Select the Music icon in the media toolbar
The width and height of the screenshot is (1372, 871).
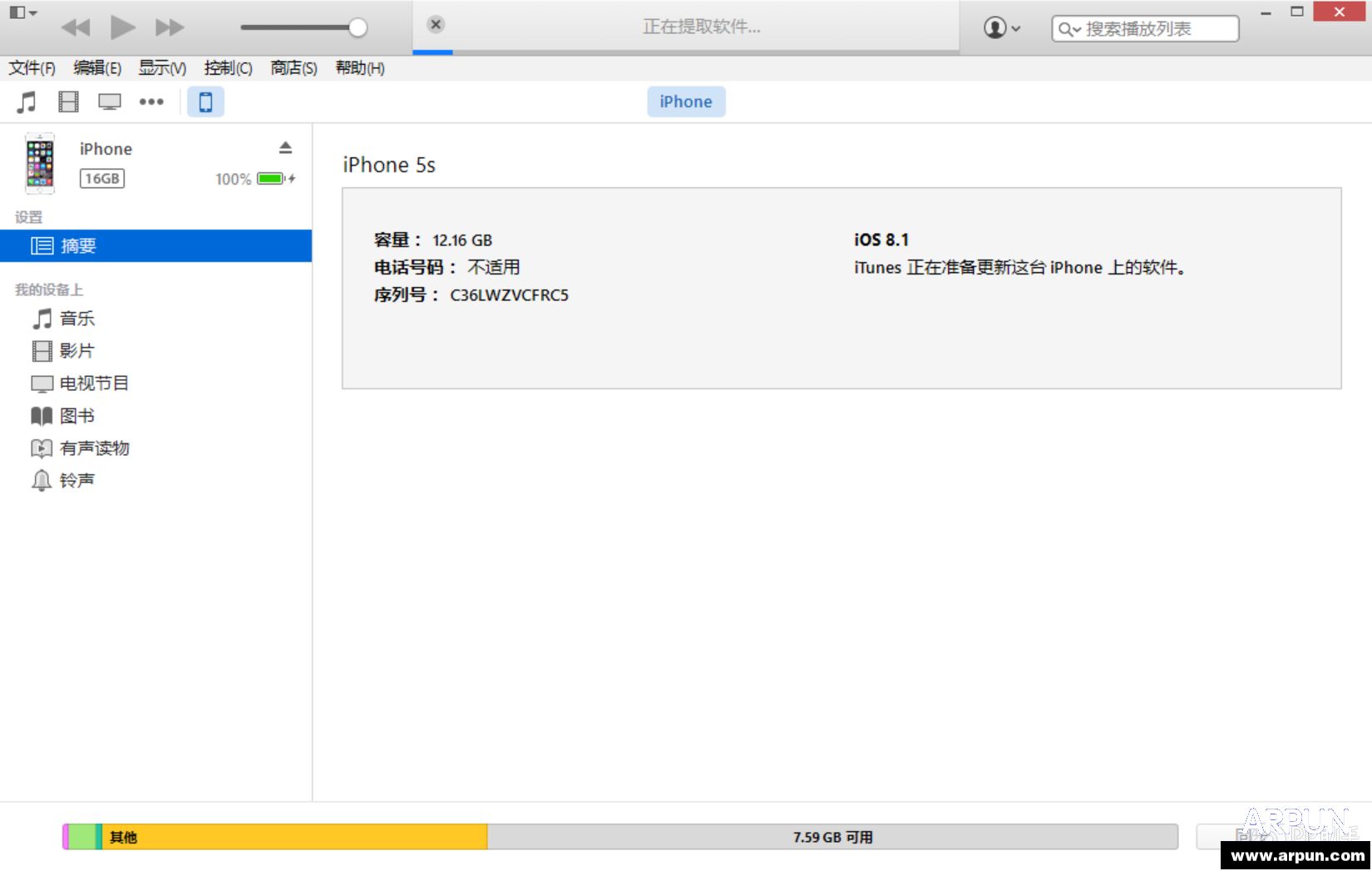(x=26, y=101)
